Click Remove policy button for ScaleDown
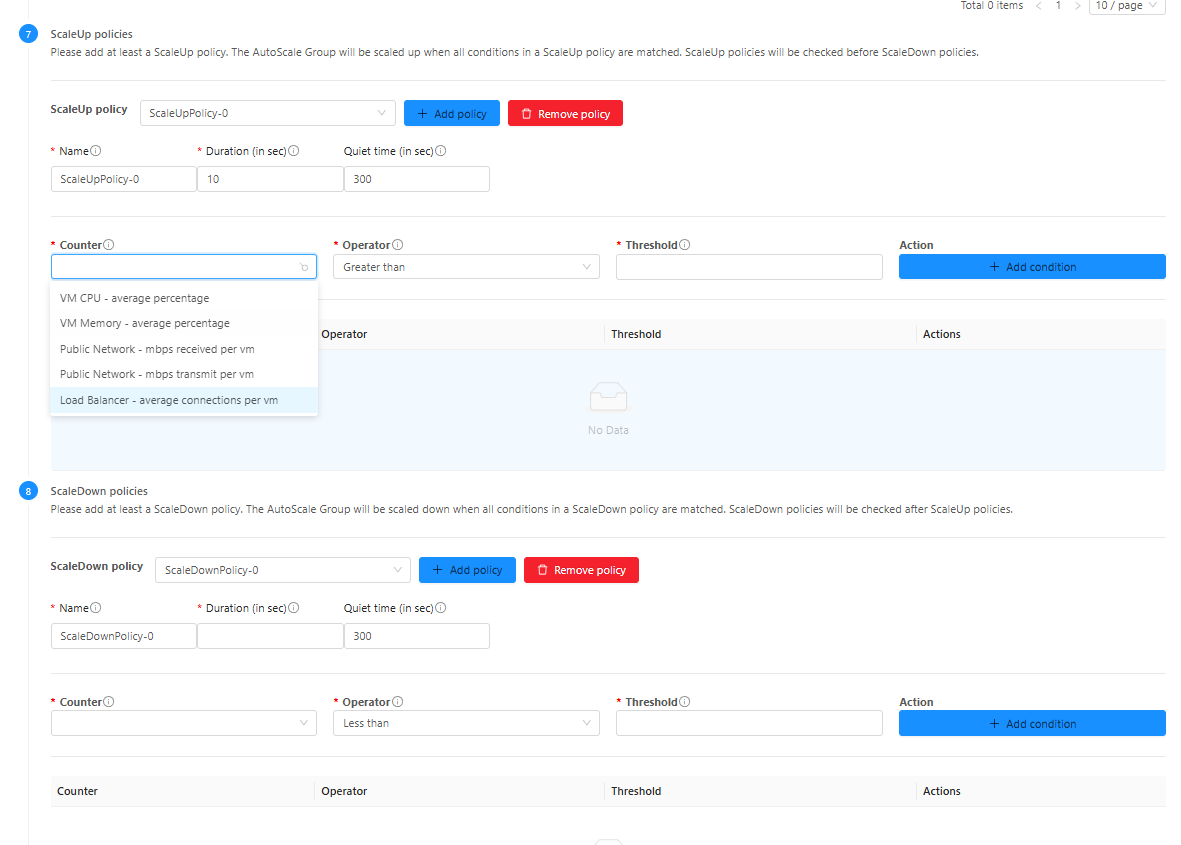Image resolution: width=1181 pixels, height=845 pixels. (x=581, y=570)
